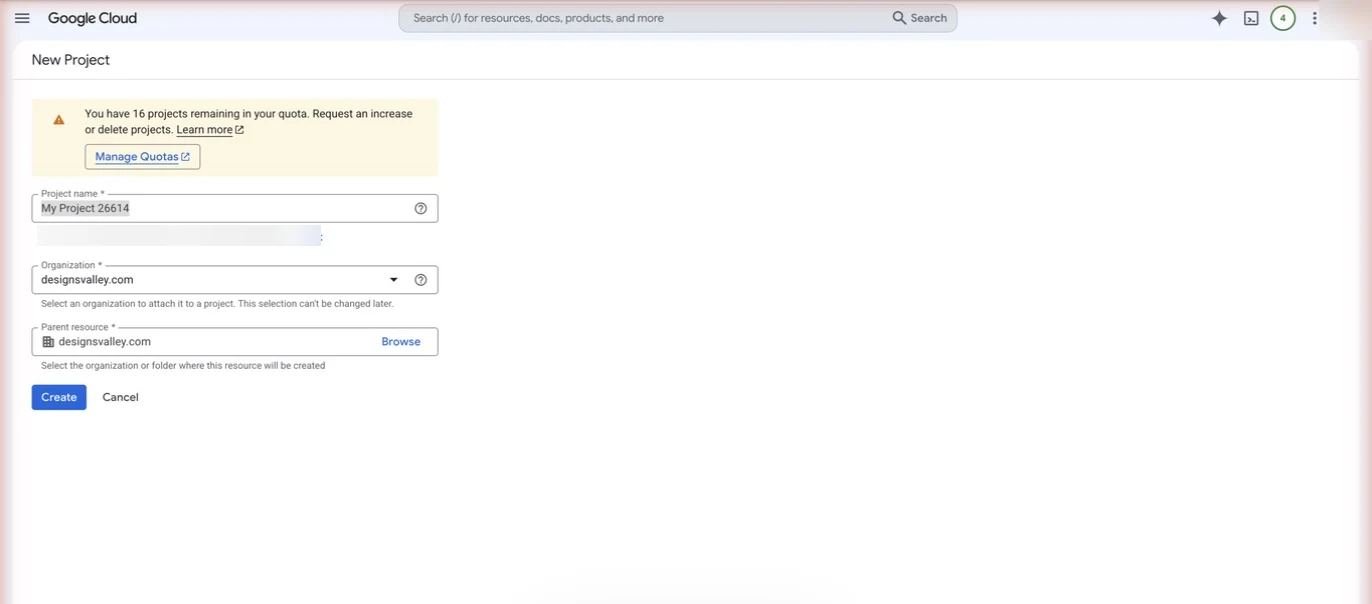Browse for a parent resource

(x=401, y=342)
